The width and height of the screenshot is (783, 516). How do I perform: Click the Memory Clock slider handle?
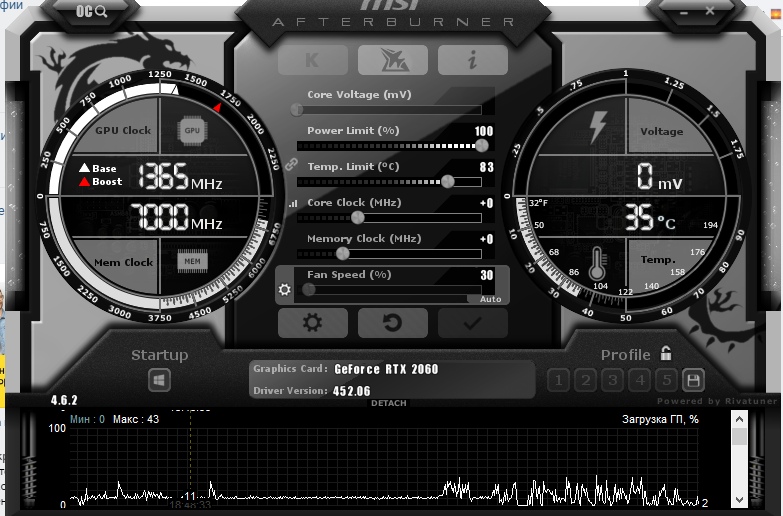pos(343,253)
